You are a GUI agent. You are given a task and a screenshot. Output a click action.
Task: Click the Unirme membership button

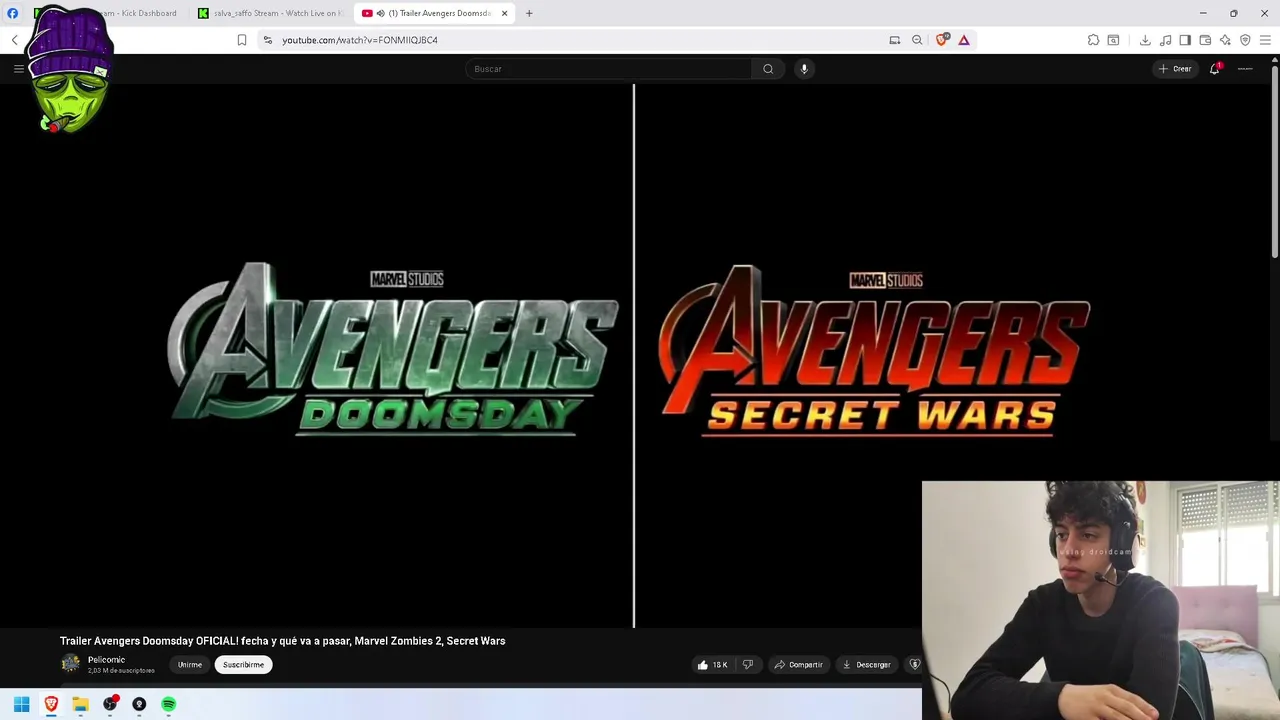tap(190, 665)
